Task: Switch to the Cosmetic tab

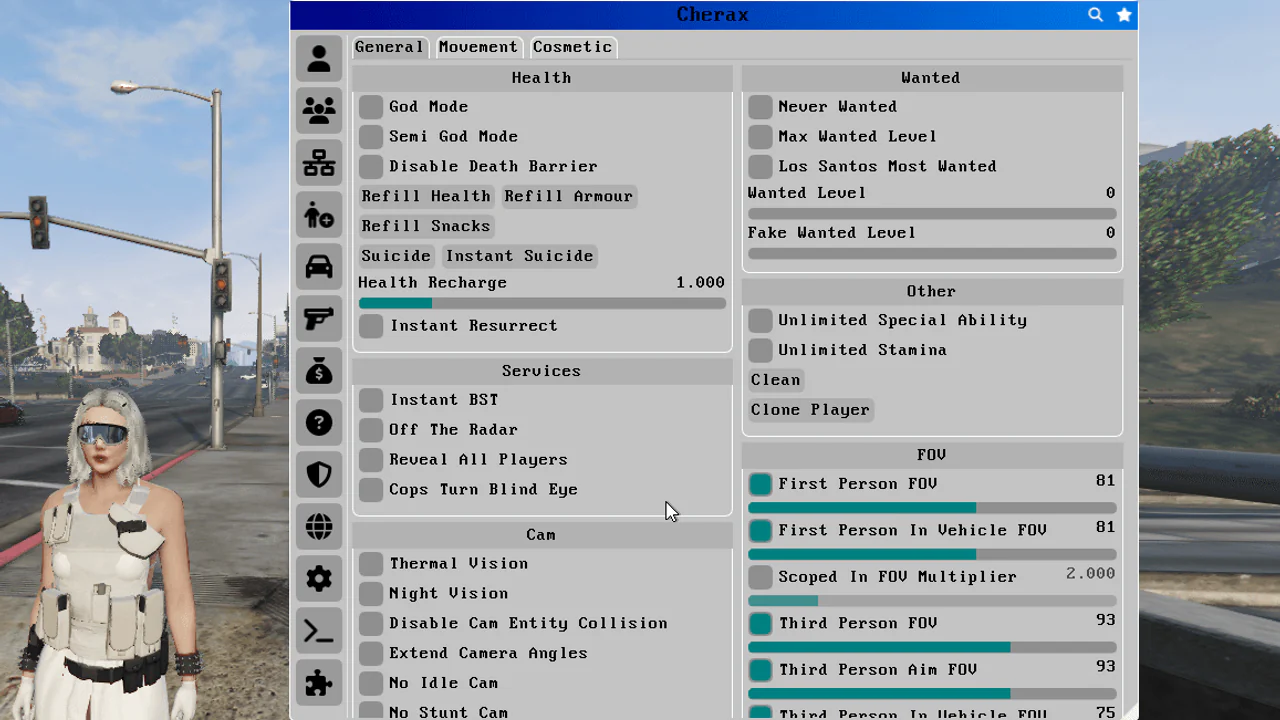Action: pyautogui.click(x=572, y=47)
